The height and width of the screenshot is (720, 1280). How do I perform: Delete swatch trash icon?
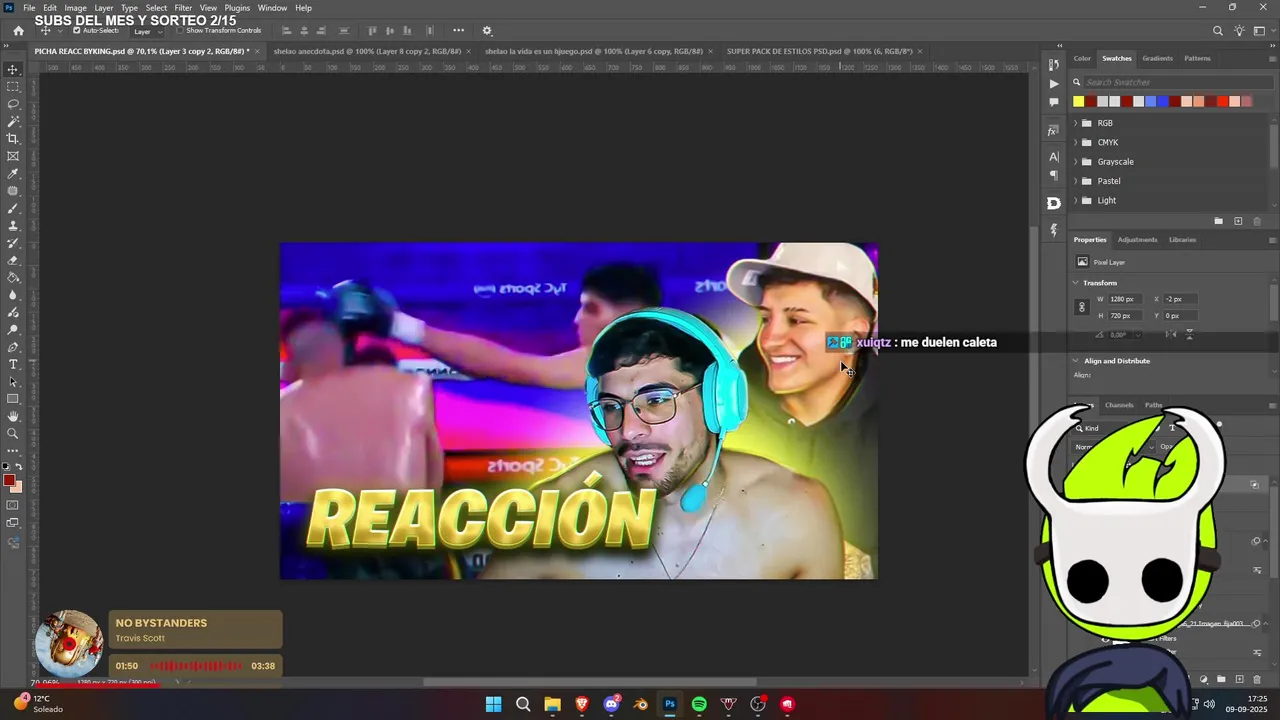tap(1257, 221)
